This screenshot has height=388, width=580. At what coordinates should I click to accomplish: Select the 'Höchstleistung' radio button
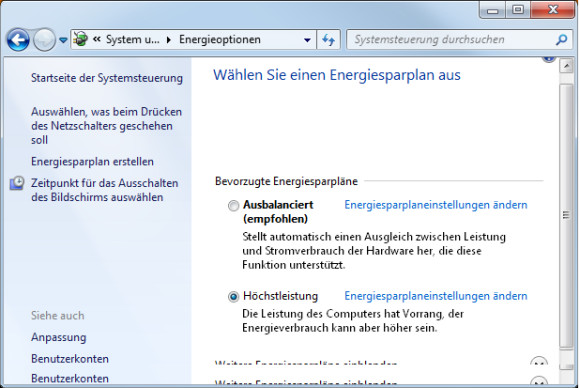coord(233,297)
